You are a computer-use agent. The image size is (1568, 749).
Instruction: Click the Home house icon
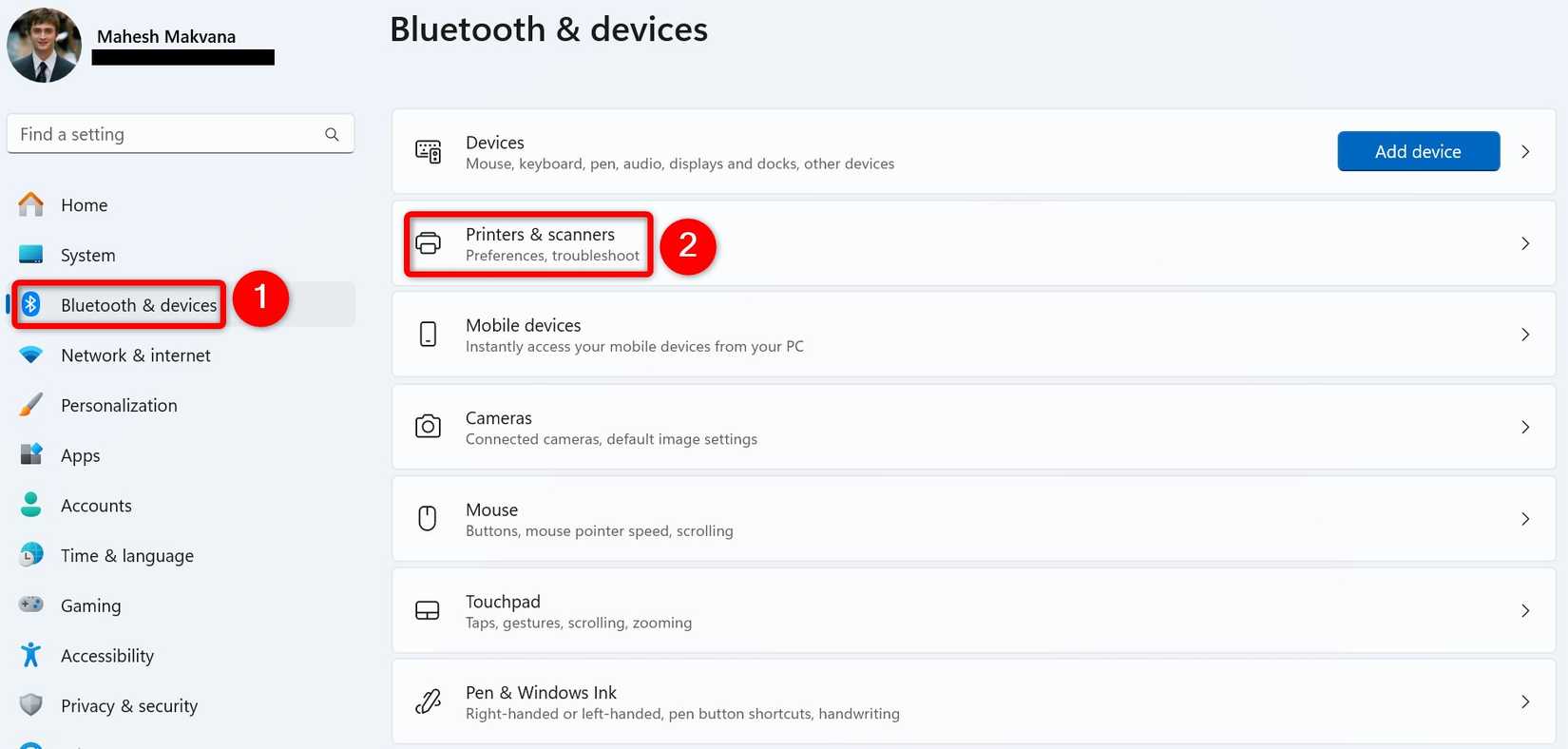click(31, 204)
